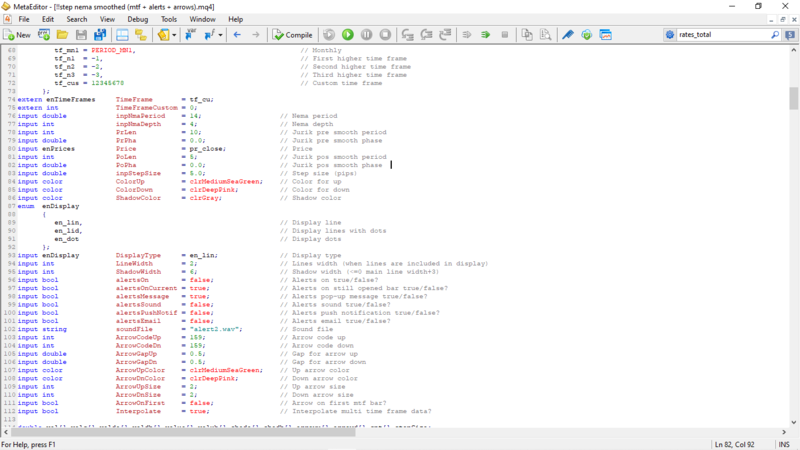Click the rates_total search field
The width and height of the screenshot is (800, 450).
coord(715,35)
